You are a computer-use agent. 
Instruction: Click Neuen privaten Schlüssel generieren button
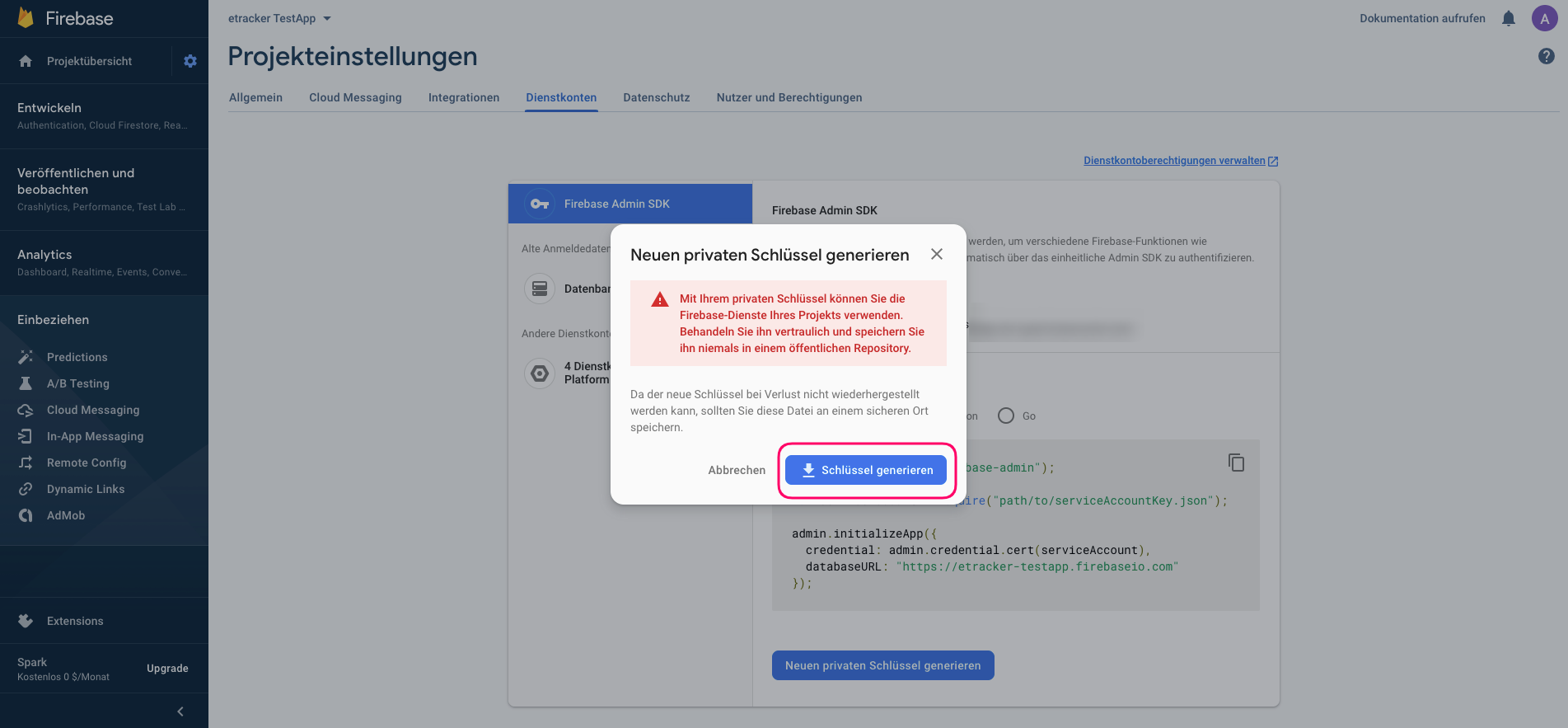click(x=883, y=665)
